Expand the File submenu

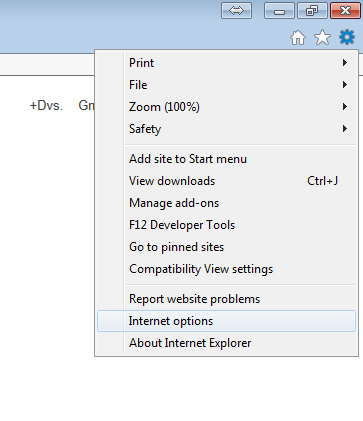click(x=227, y=85)
